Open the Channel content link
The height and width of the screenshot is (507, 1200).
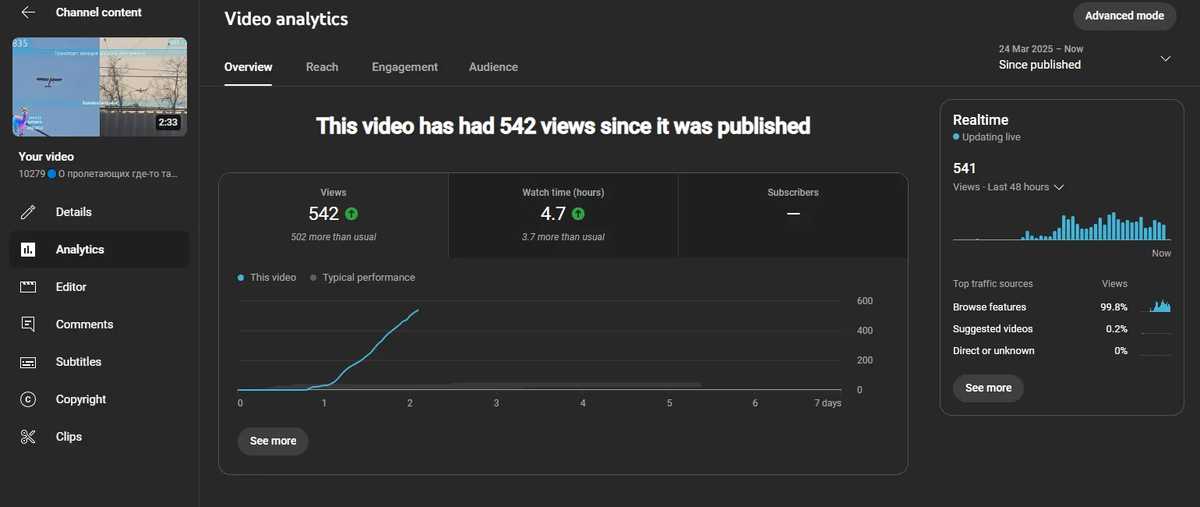point(99,13)
